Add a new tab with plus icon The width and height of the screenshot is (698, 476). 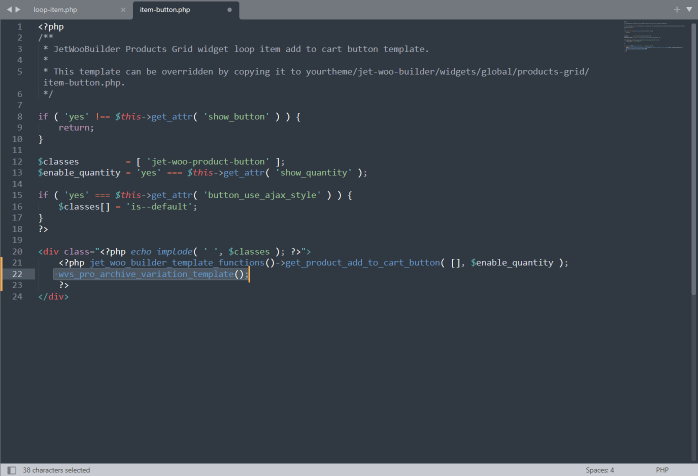click(677, 9)
